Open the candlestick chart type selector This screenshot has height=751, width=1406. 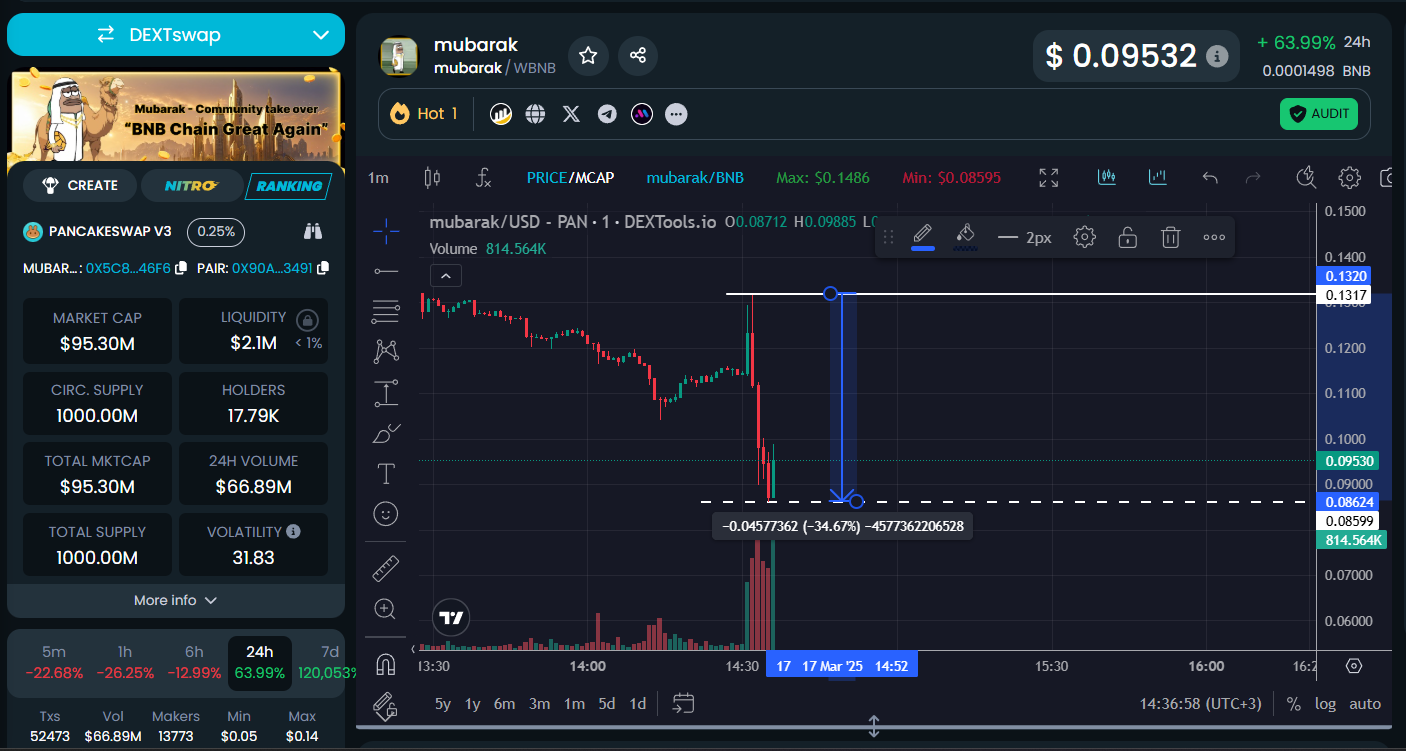click(x=432, y=178)
